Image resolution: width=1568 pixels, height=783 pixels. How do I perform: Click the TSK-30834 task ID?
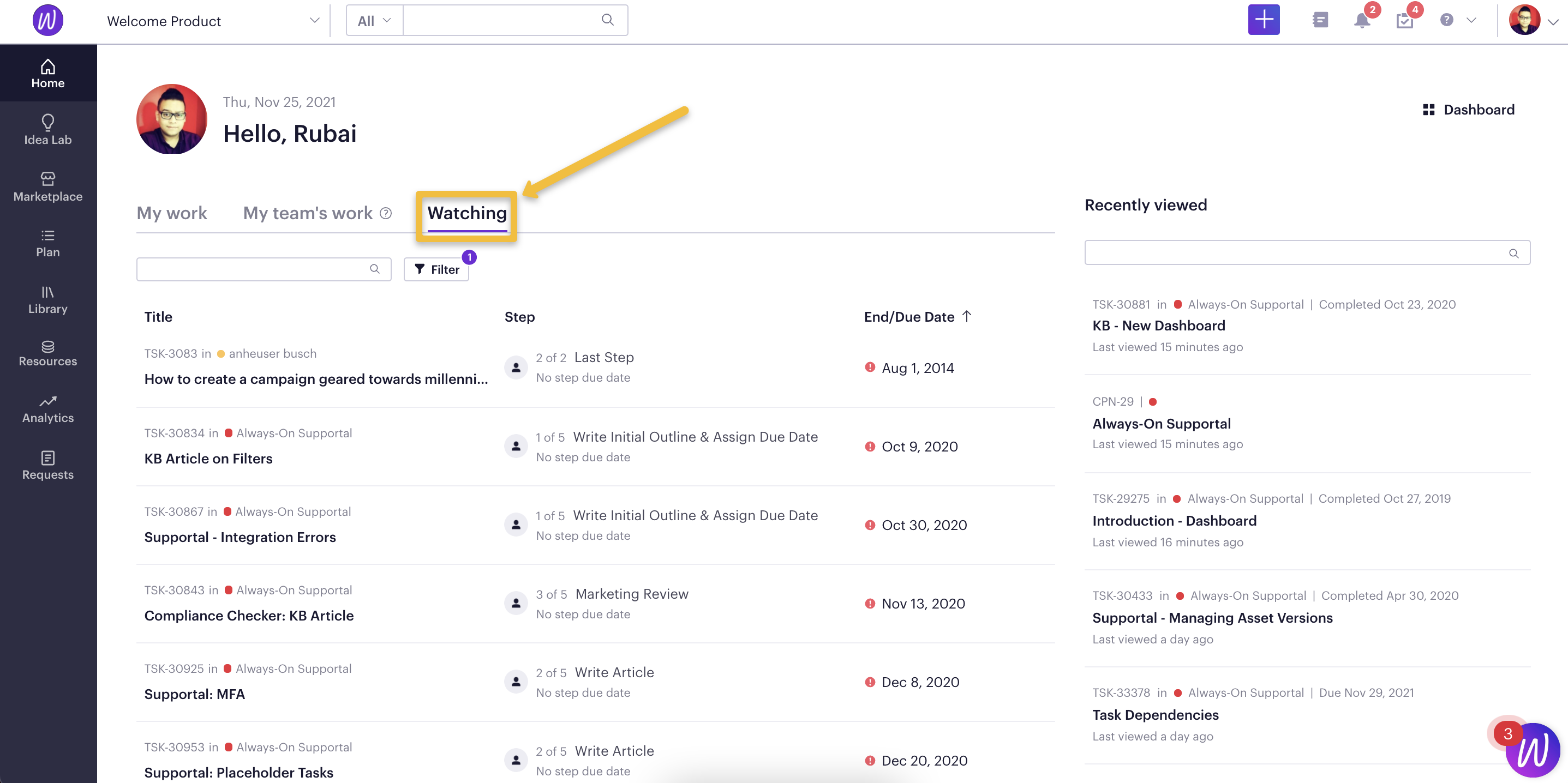pos(174,433)
